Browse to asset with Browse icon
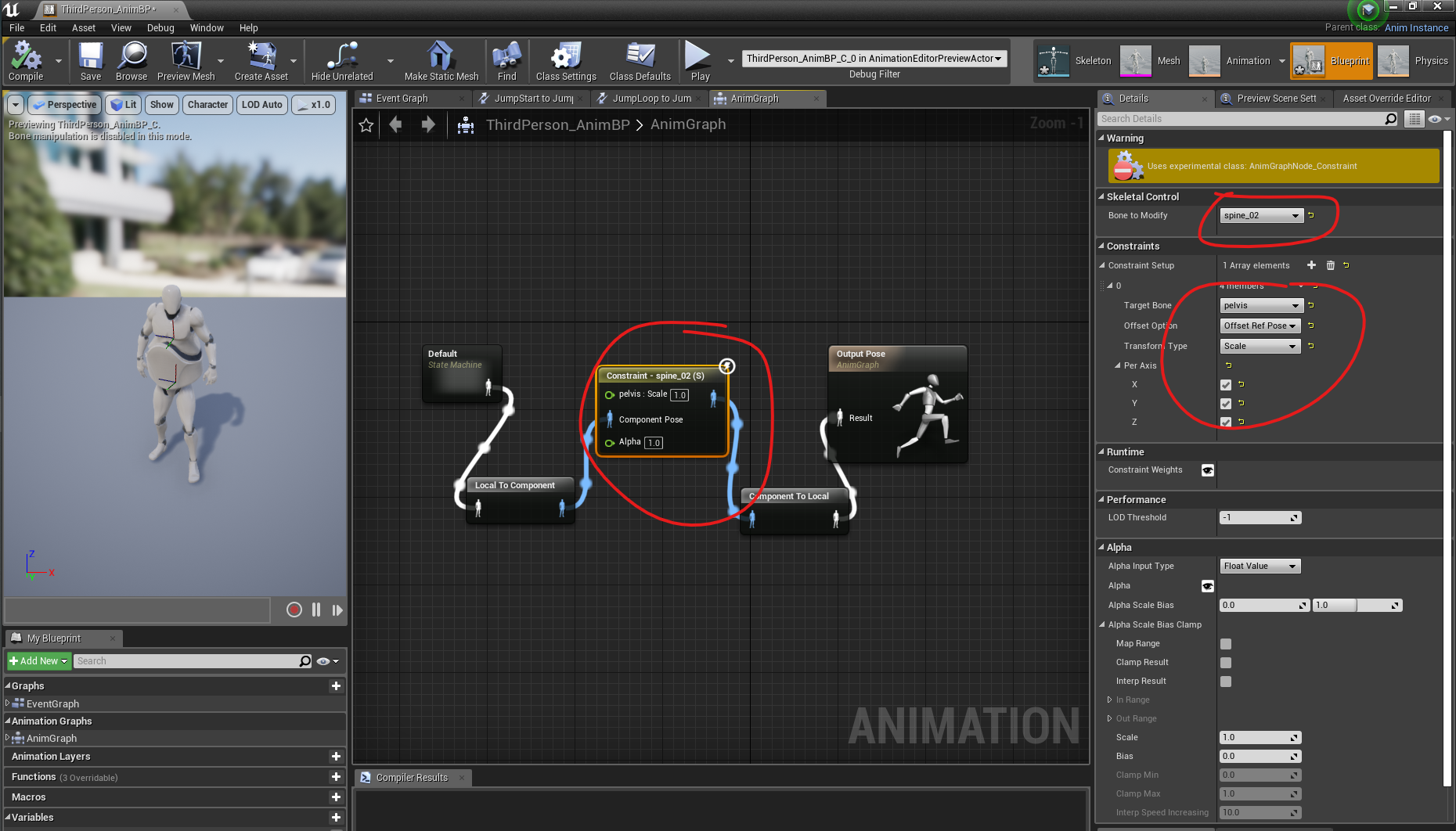This screenshot has width=1456, height=831. pos(132,61)
